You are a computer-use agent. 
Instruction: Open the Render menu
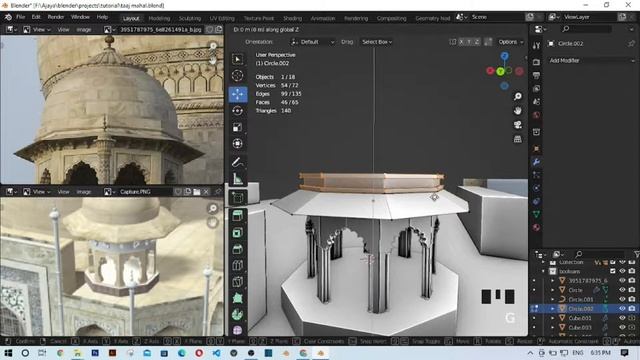click(x=56, y=17)
